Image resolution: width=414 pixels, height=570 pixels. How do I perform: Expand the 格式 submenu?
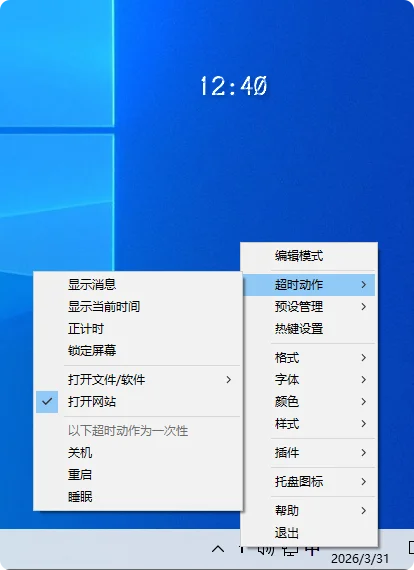click(309, 358)
